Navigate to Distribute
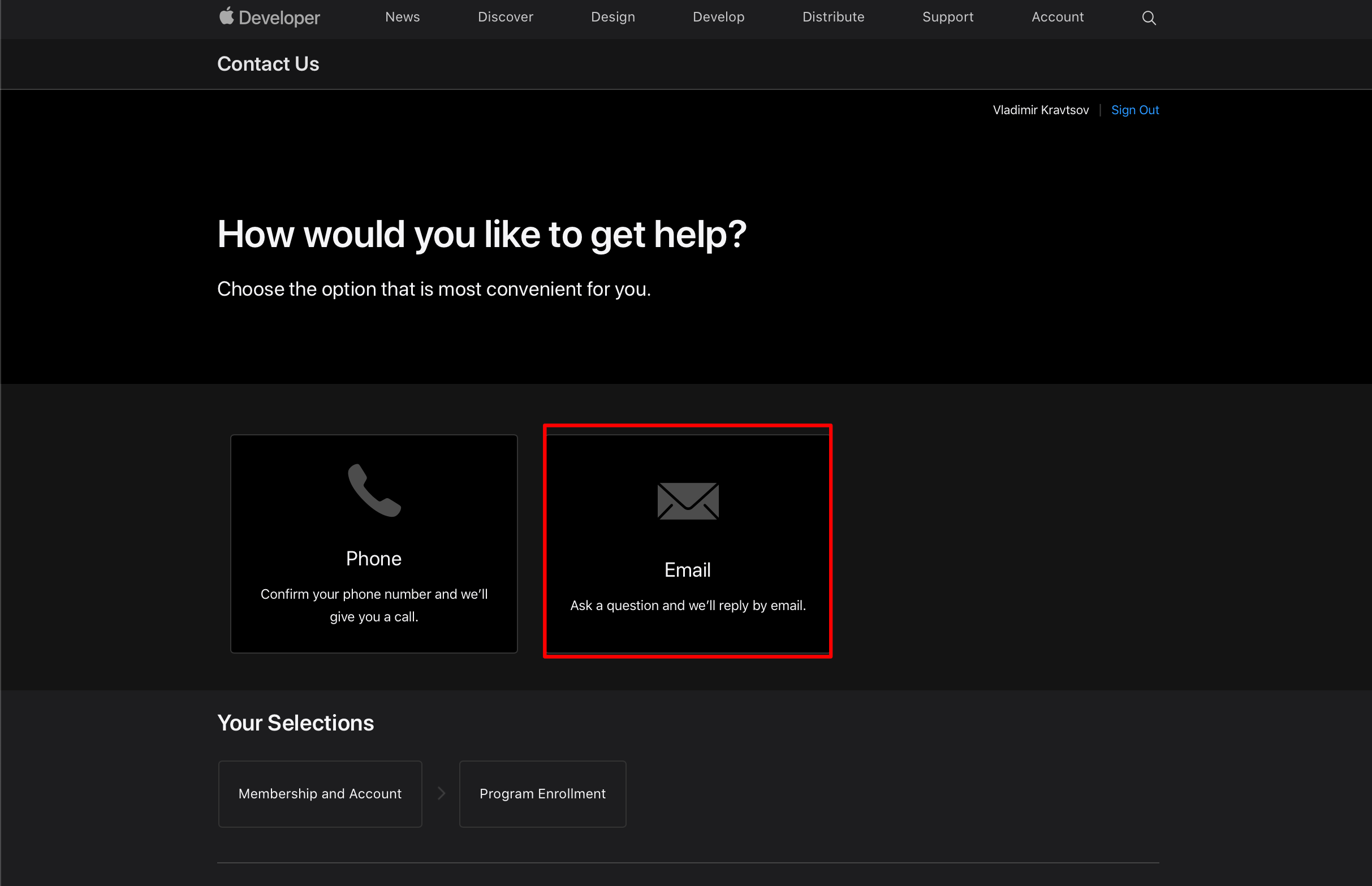The height and width of the screenshot is (886, 1372). pyautogui.click(x=834, y=18)
